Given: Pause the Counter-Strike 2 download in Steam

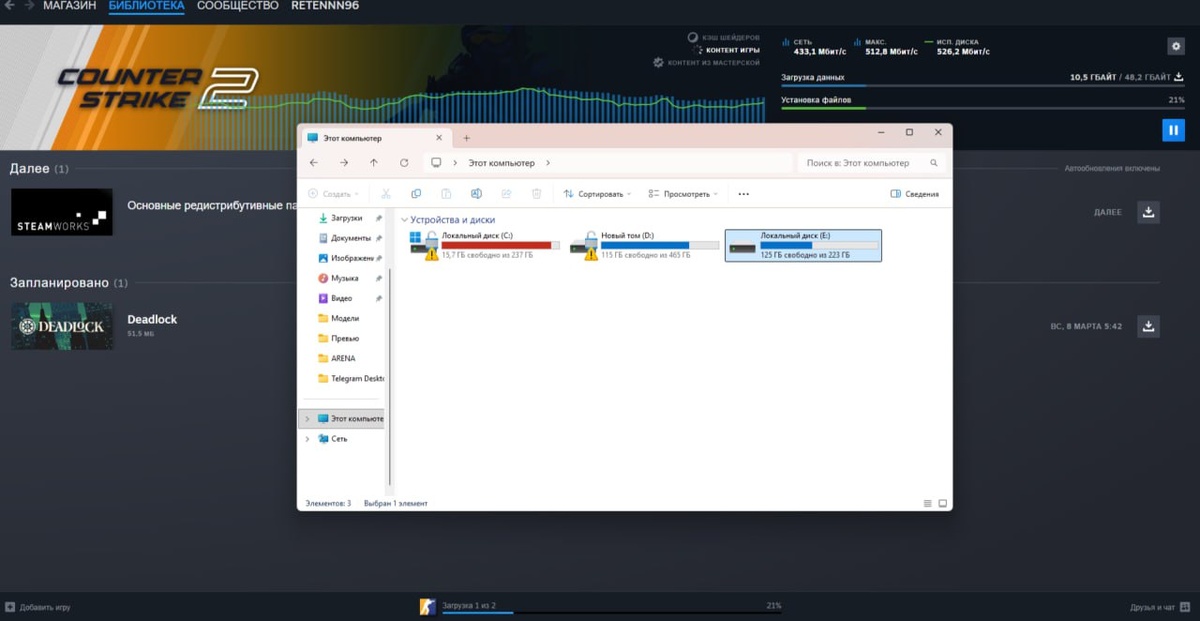Looking at the screenshot, I should point(1172,130).
